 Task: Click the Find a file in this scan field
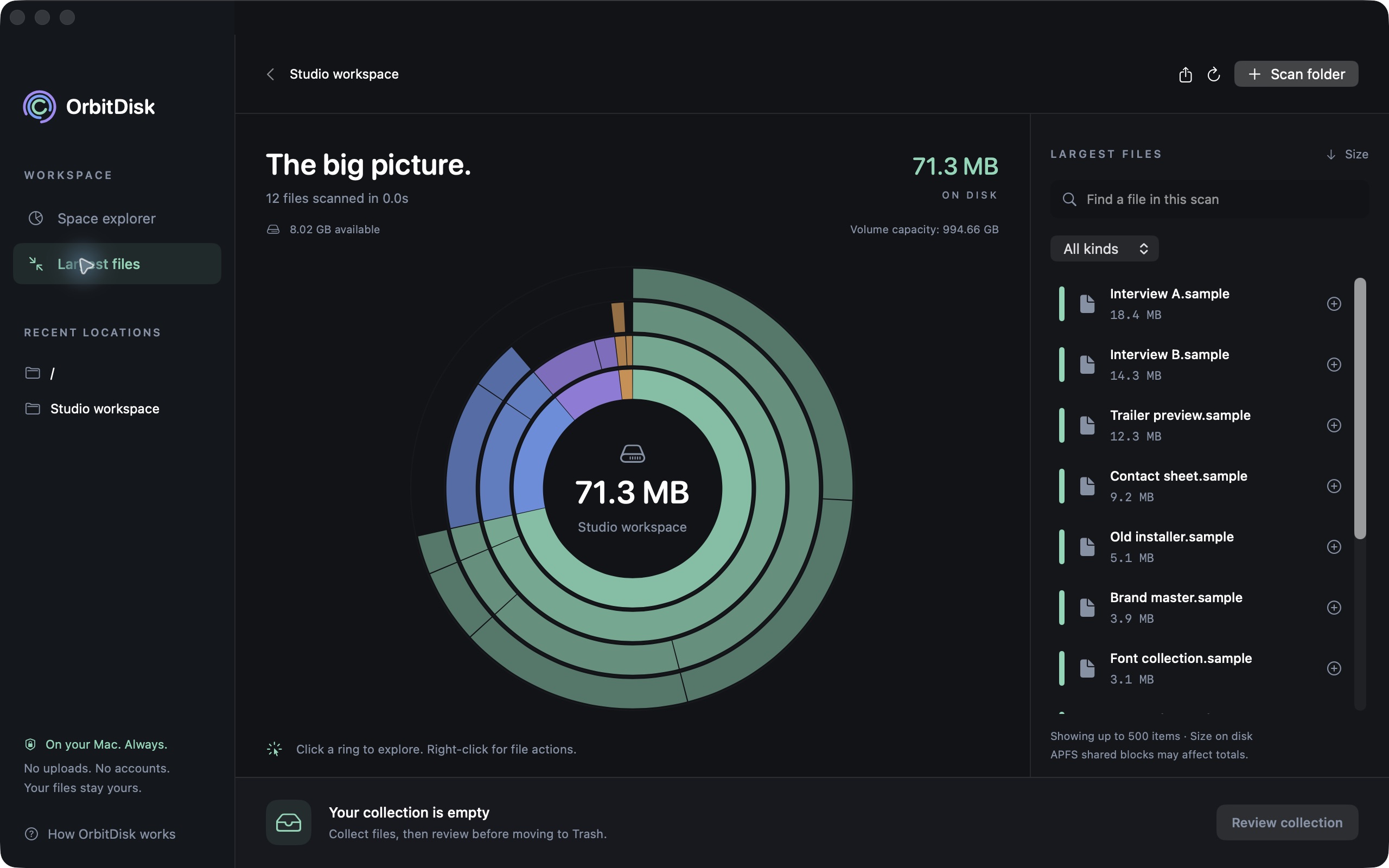[1209, 199]
